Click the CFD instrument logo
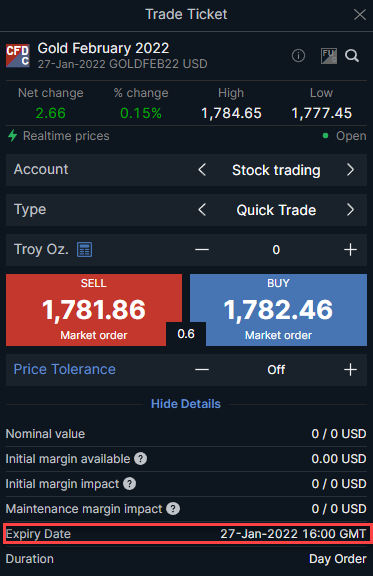 tap(18, 56)
